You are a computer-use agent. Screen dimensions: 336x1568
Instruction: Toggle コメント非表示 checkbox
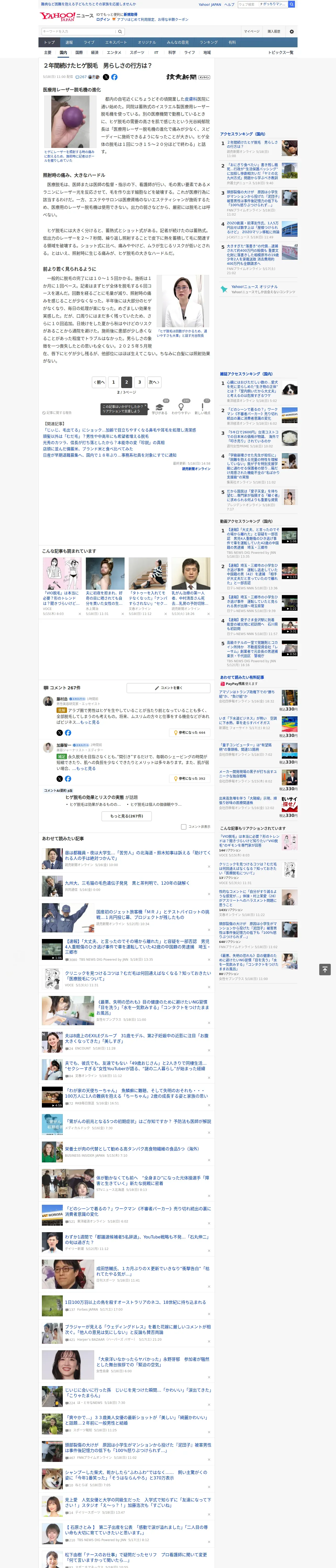tap(183, 827)
